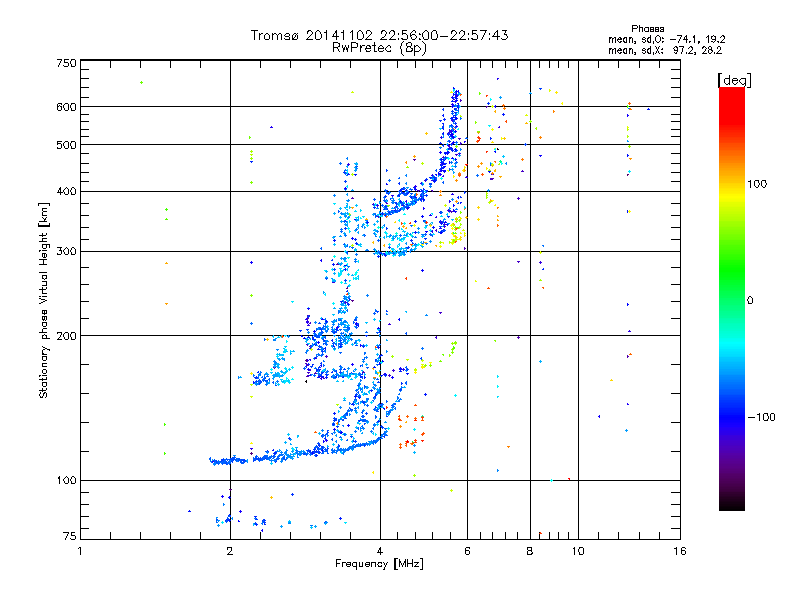Click the y-axis tick label "75"
Viewport: 800px width, 600px height.
(70, 536)
